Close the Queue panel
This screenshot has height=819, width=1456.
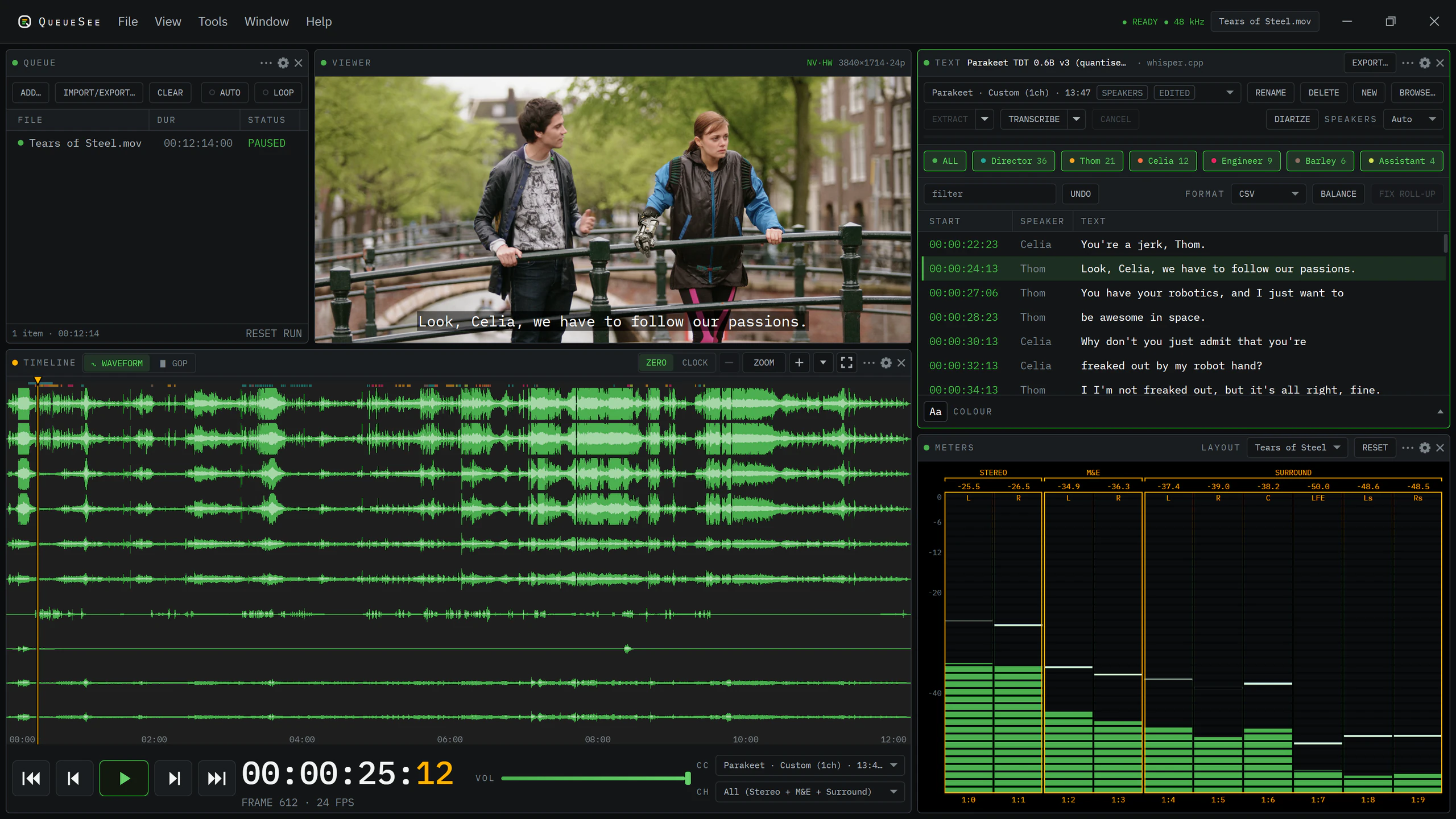coord(299,63)
